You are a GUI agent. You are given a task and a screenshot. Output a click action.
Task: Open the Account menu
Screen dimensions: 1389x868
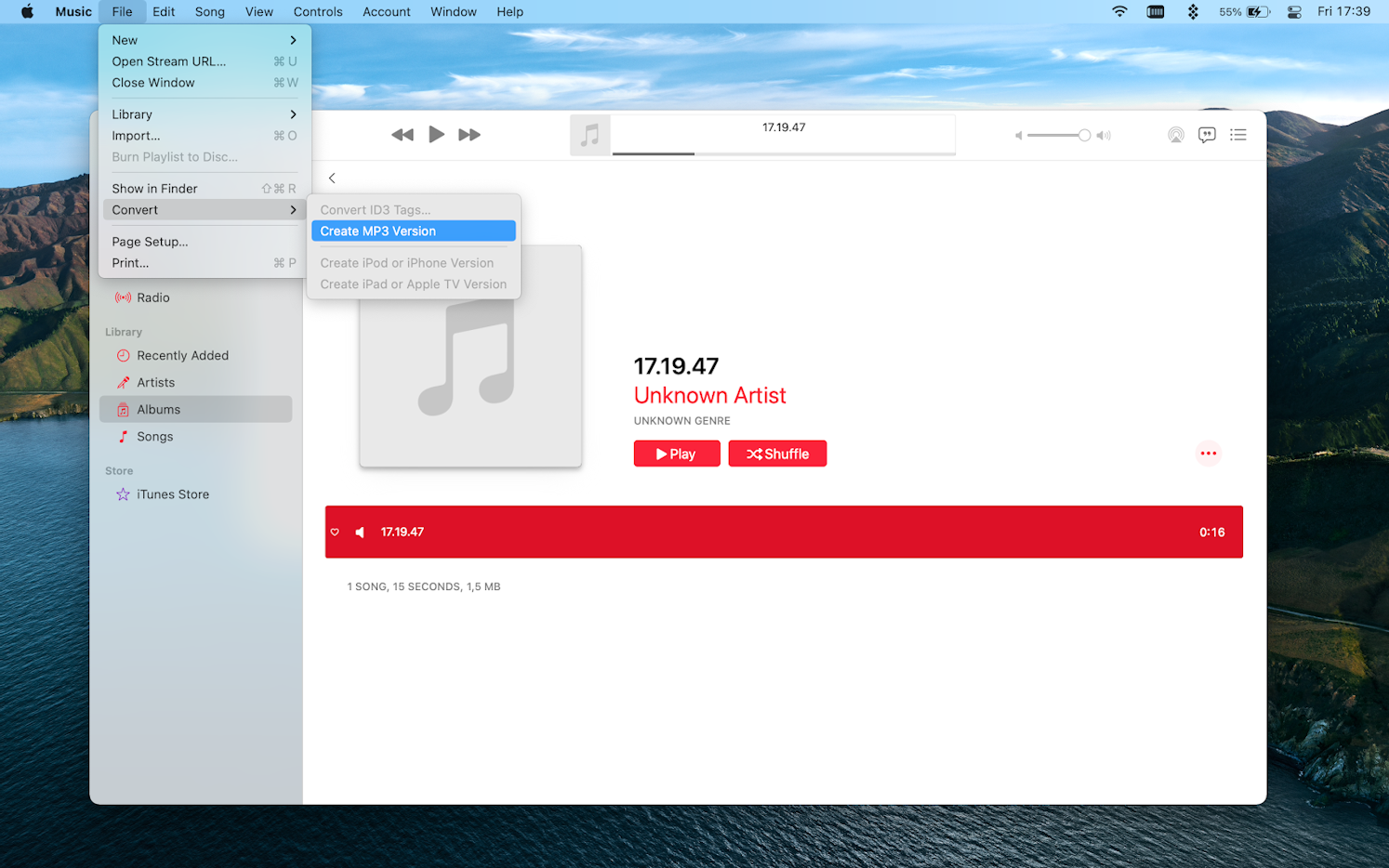[386, 11]
